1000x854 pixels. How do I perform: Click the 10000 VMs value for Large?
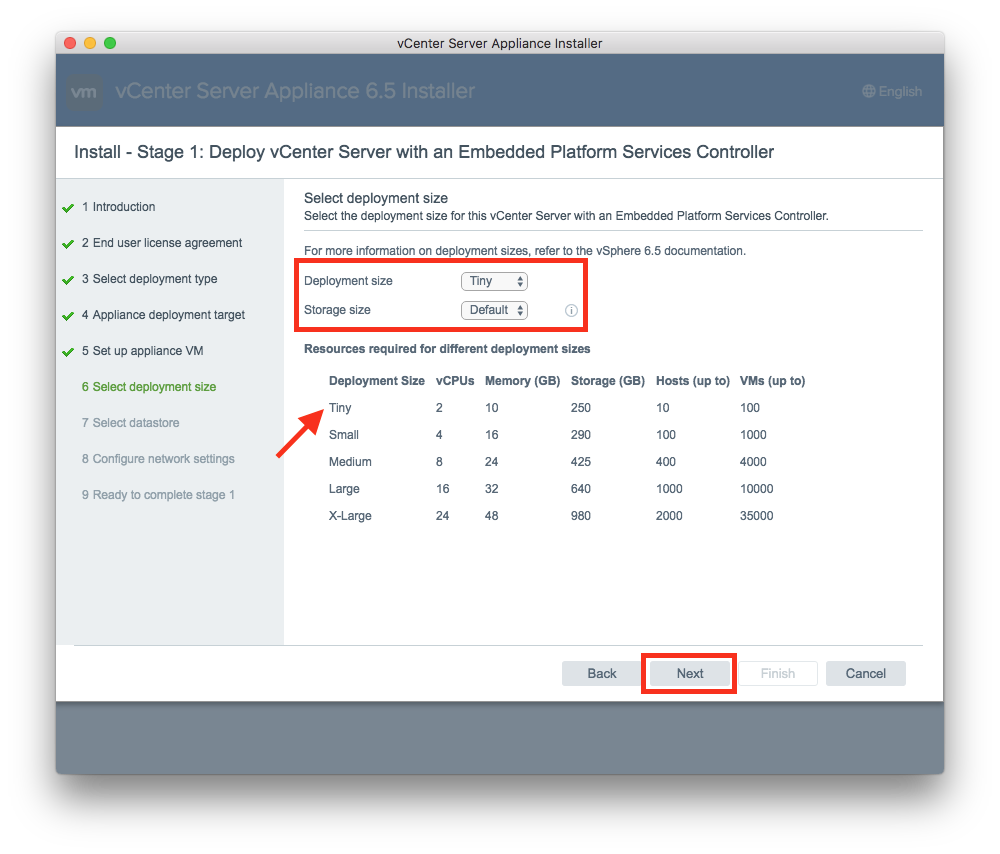[x=756, y=489]
